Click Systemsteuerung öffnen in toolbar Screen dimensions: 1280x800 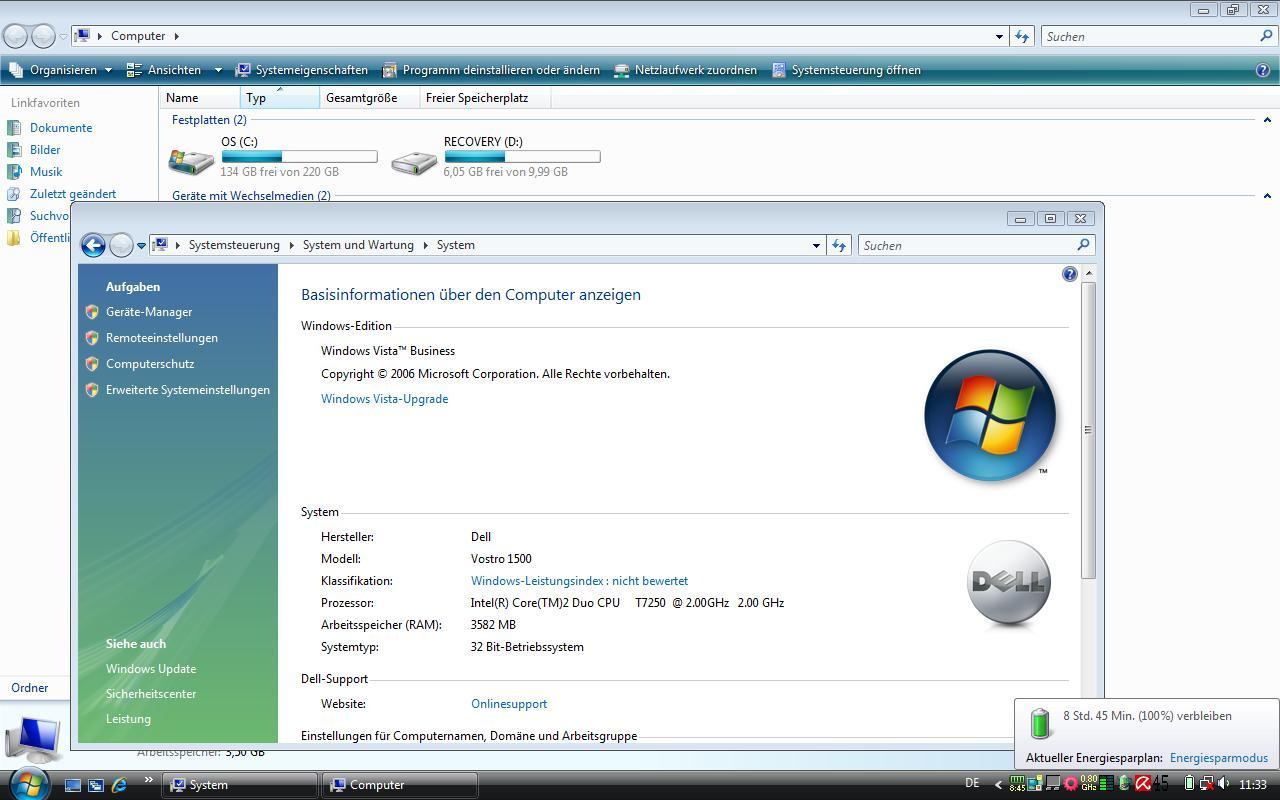(846, 70)
